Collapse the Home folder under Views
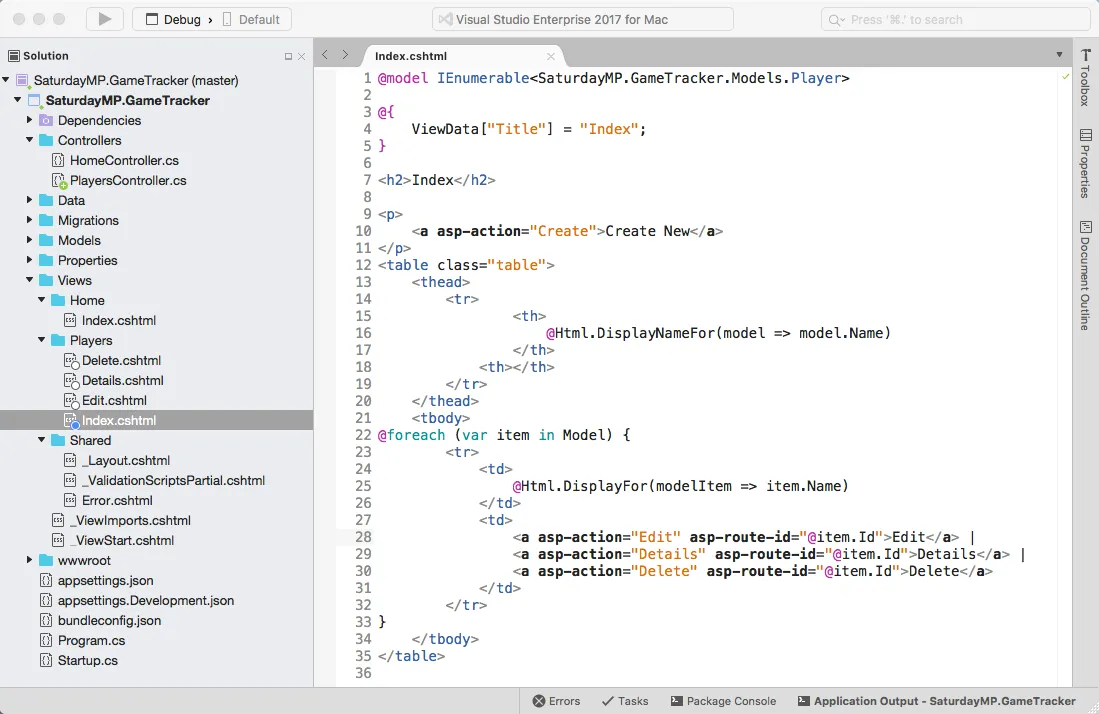 coord(41,300)
